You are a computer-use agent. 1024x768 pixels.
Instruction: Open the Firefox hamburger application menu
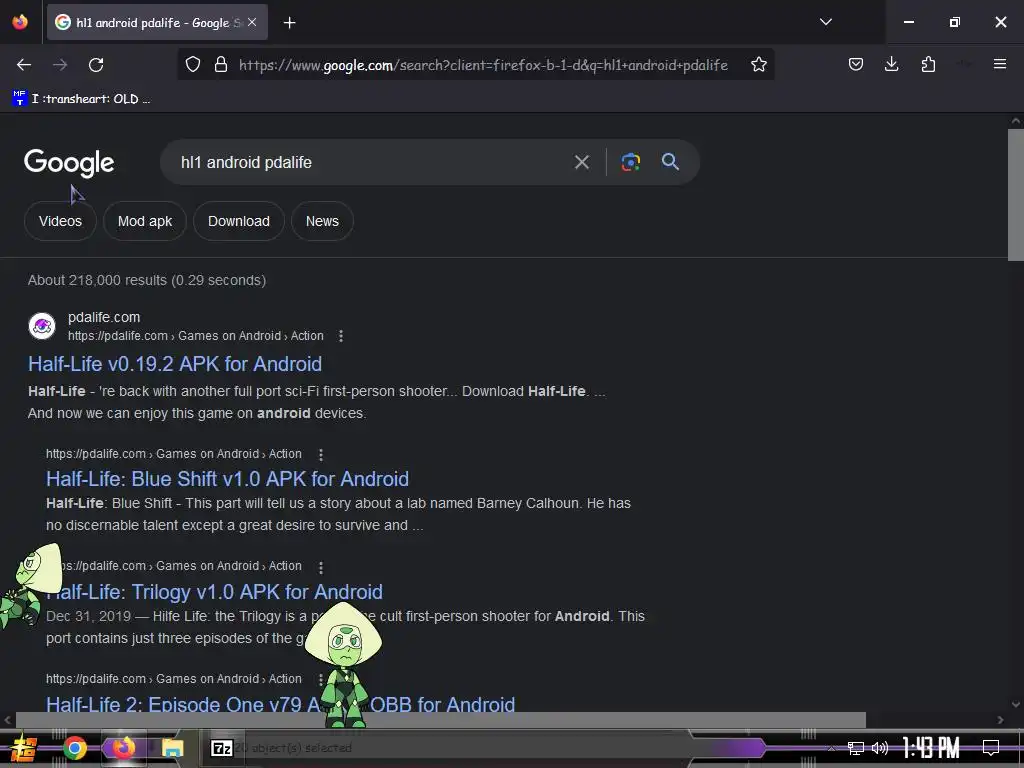pos(999,64)
